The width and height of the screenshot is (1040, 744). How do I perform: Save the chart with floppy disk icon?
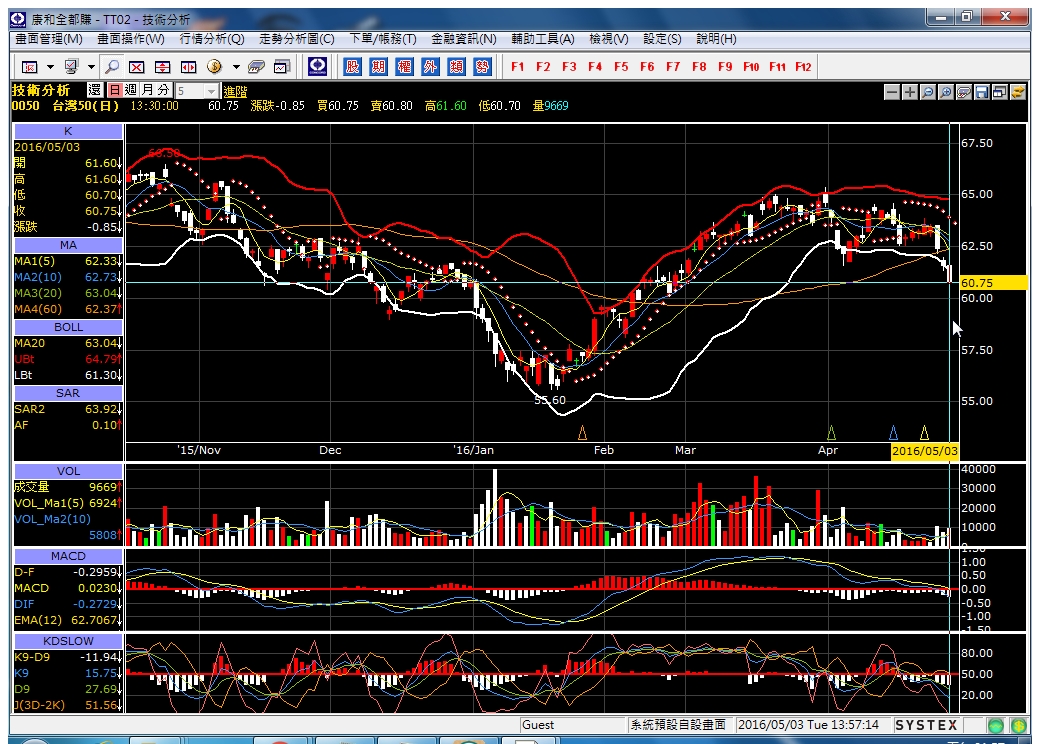point(982,92)
